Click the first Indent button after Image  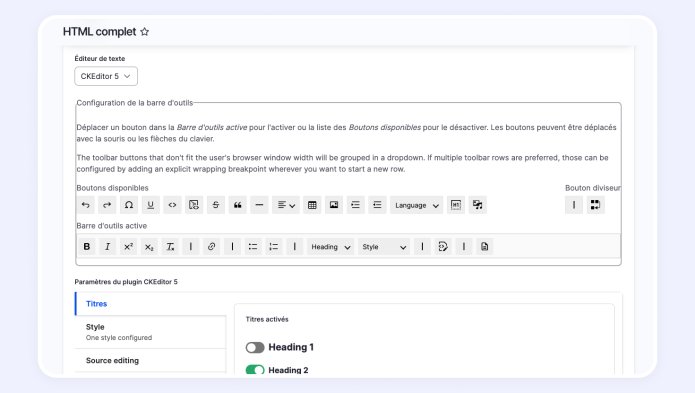(355, 205)
